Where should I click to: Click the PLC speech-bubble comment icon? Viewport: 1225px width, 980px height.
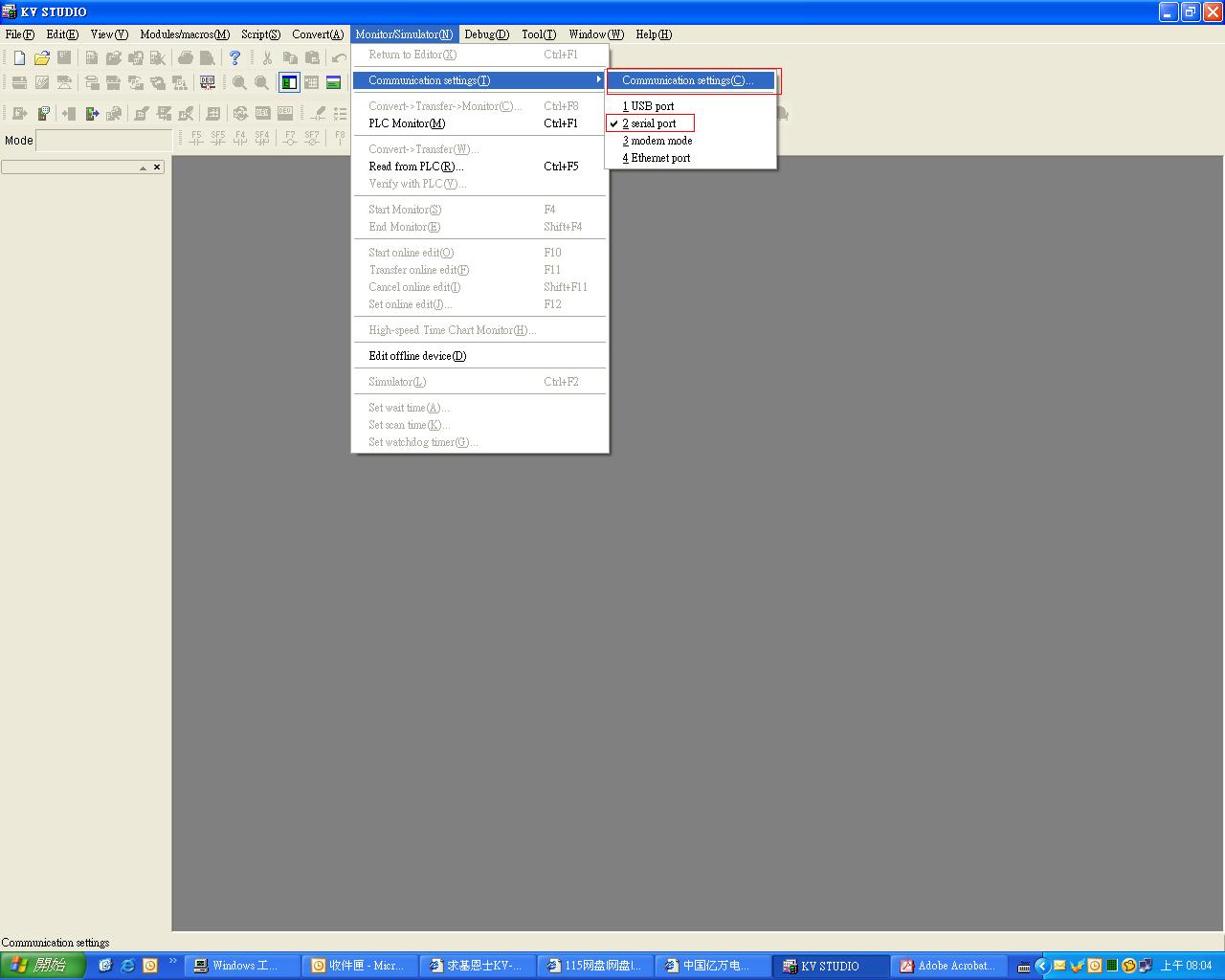43,114
